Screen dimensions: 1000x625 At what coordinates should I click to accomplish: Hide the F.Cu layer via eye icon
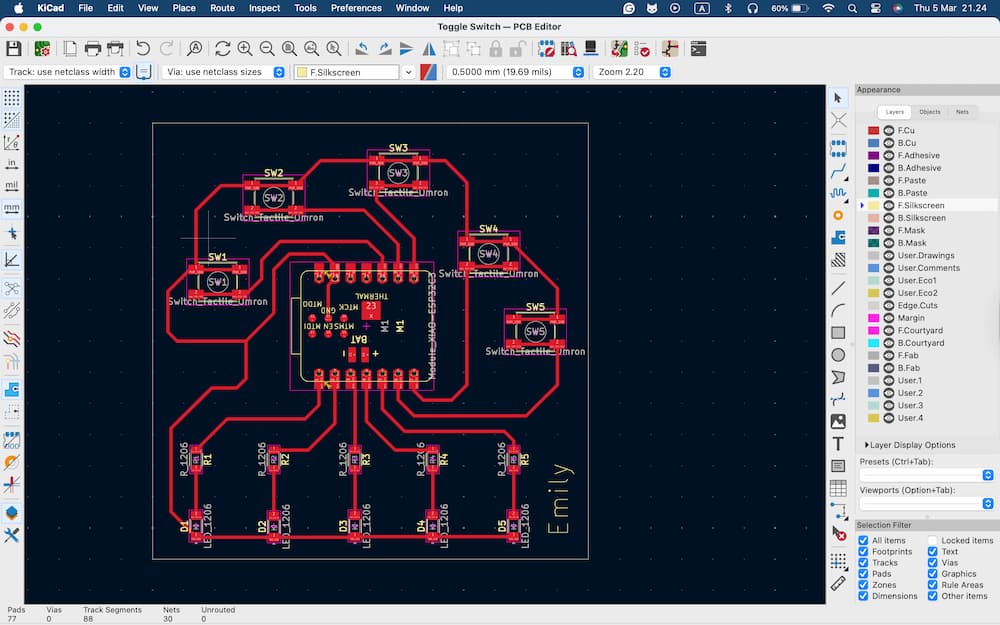pos(888,131)
